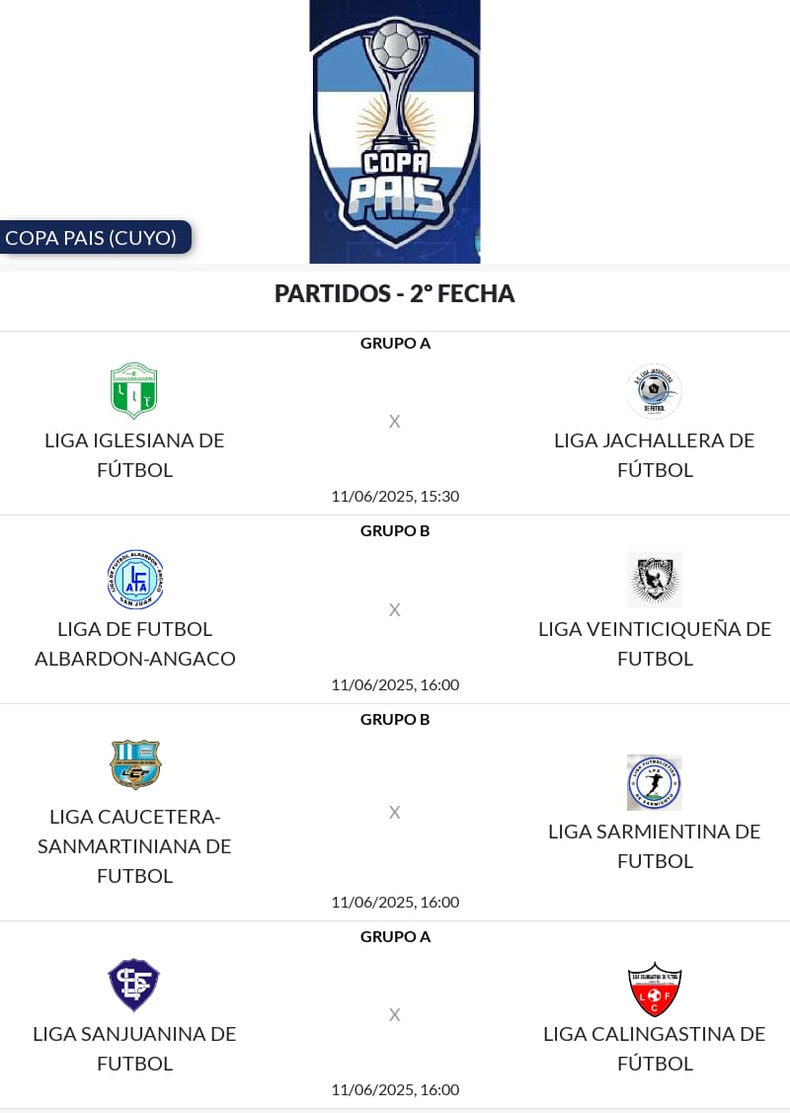Click the Liga Jachallera round ball logo
Screen dimensions: 790x1113
(x=654, y=391)
